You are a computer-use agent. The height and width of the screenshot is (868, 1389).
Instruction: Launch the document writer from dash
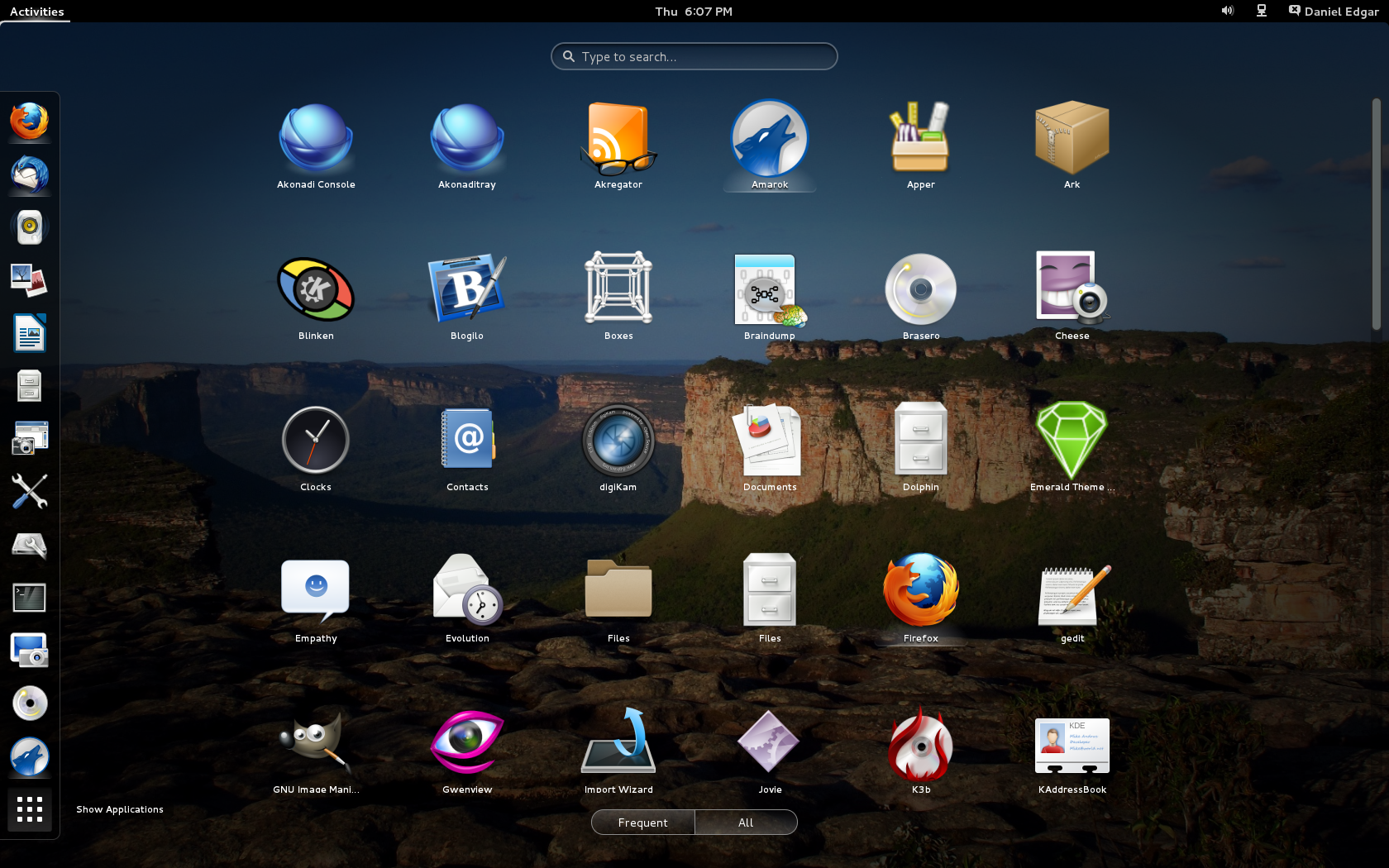click(x=30, y=333)
